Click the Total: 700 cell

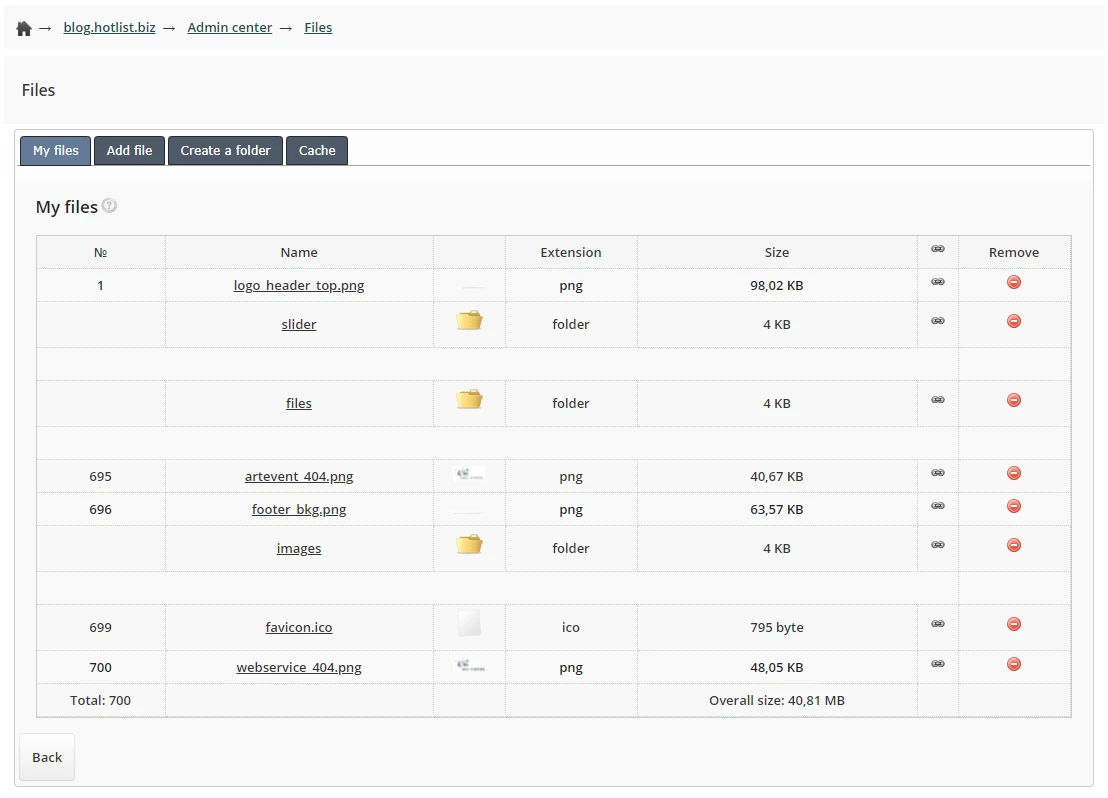(x=100, y=700)
